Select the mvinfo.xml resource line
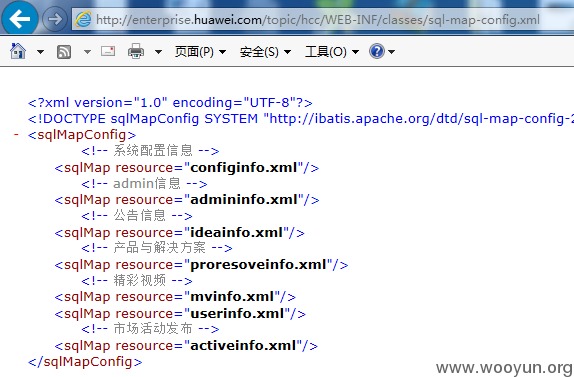 pos(175,297)
